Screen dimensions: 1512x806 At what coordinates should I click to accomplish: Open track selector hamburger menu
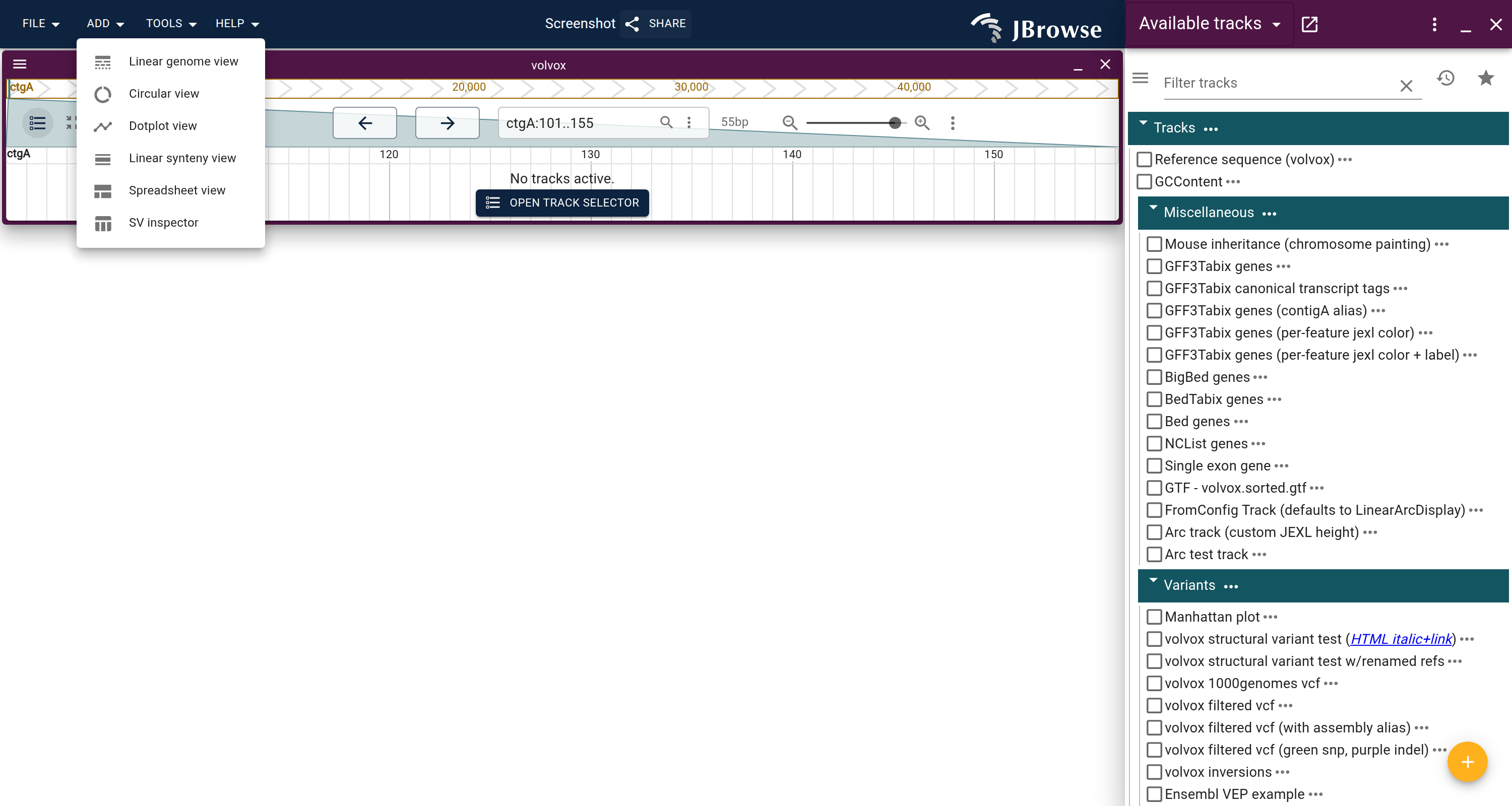[x=1140, y=78]
